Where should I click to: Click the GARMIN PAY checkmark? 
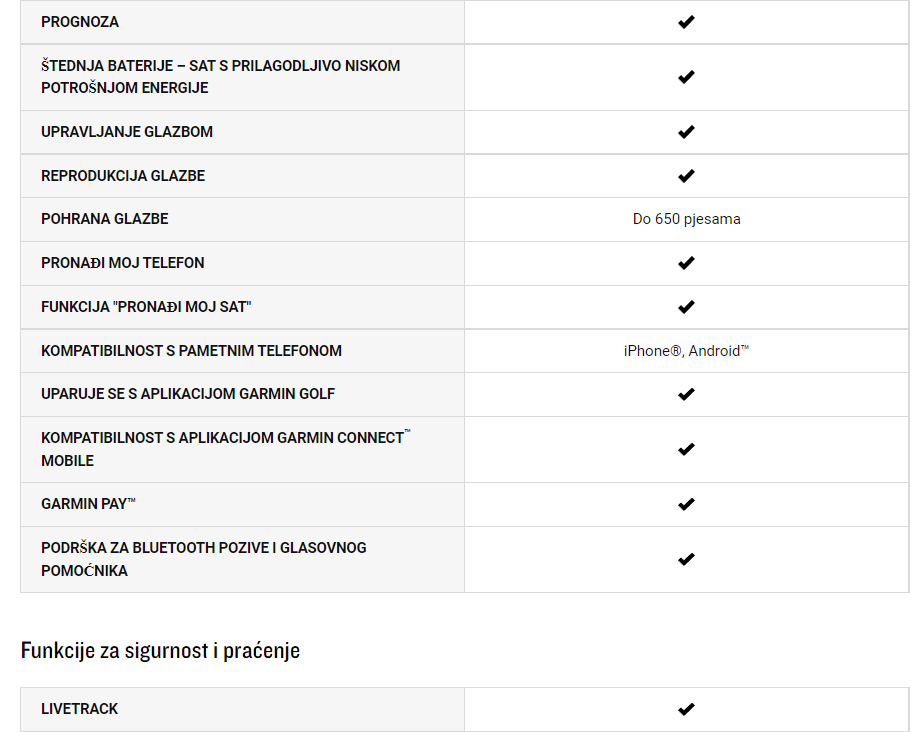686,505
